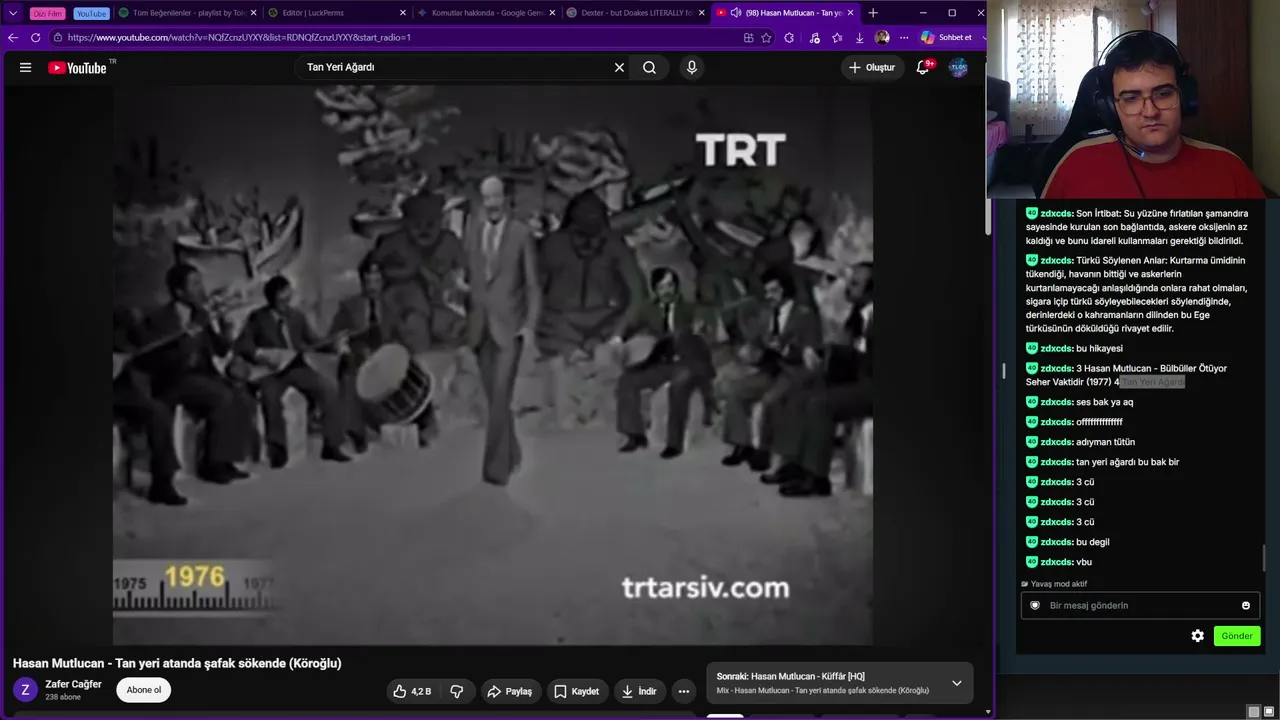1280x720 pixels.
Task: Click the video title text
Action: [x=177, y=663]
